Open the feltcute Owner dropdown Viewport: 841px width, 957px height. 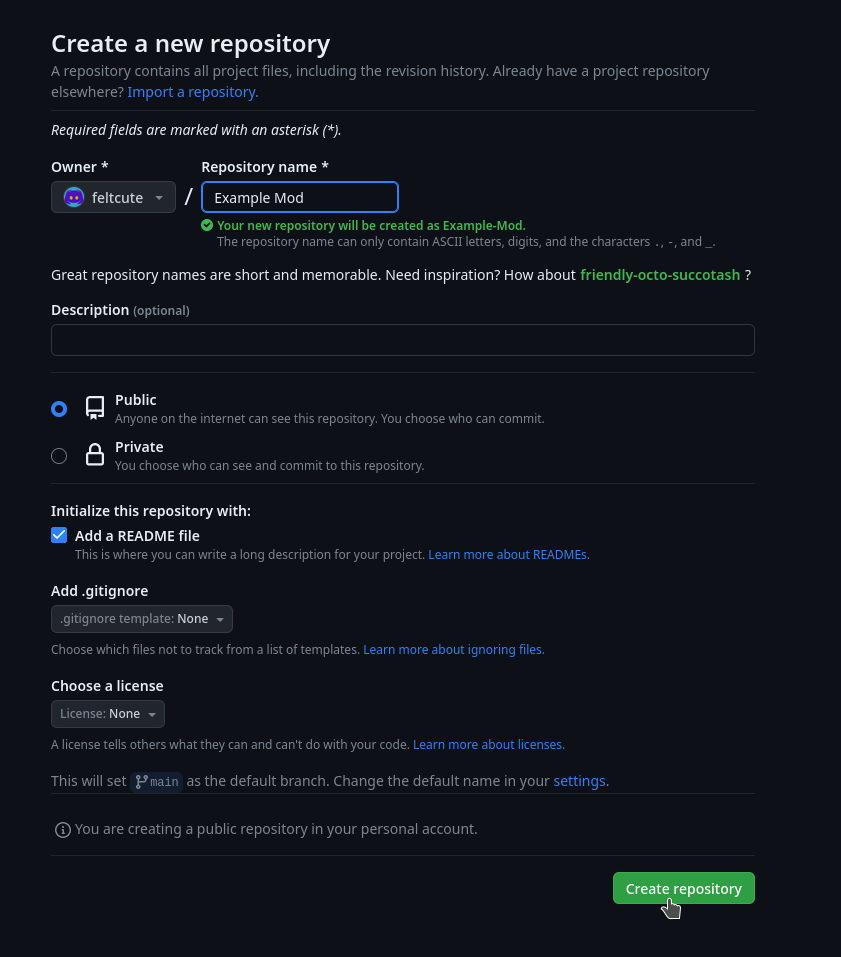[113, 197]
